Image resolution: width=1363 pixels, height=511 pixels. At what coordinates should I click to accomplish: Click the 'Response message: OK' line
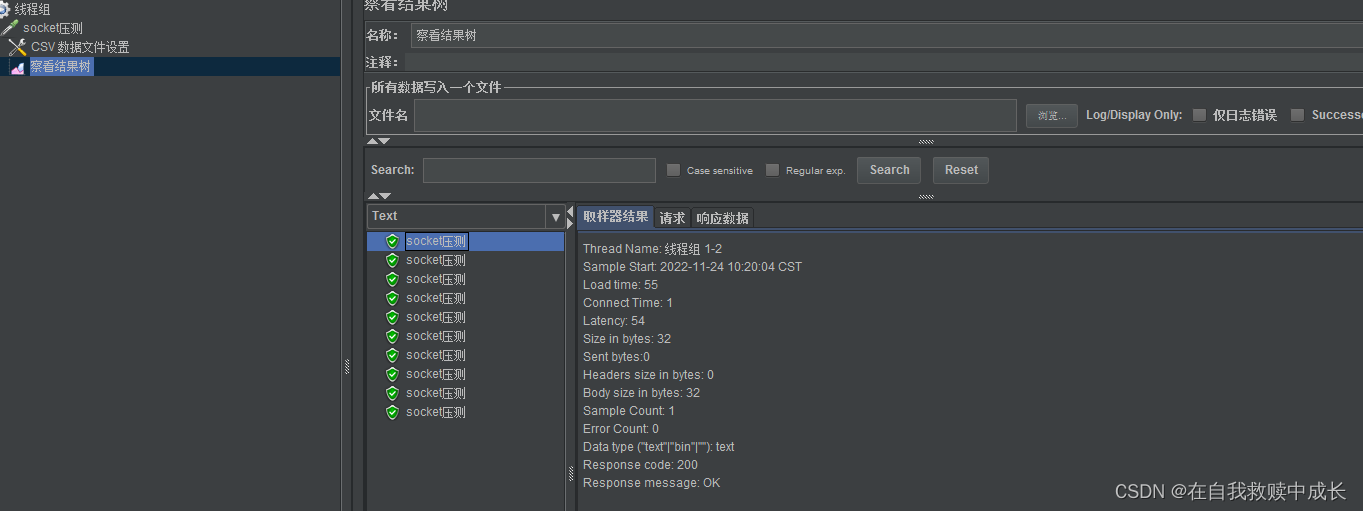click(651, 483)
